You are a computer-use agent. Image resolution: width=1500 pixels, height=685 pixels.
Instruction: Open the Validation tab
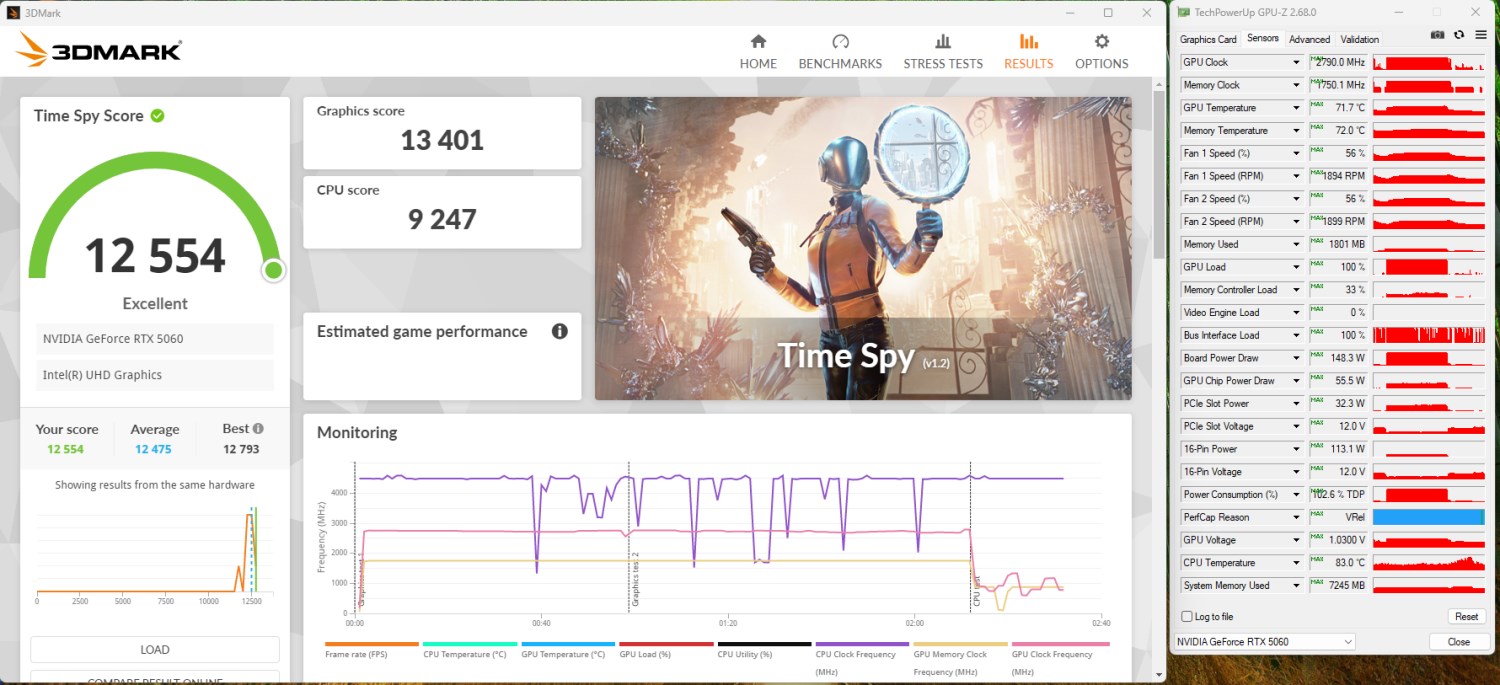(1360, 39)
